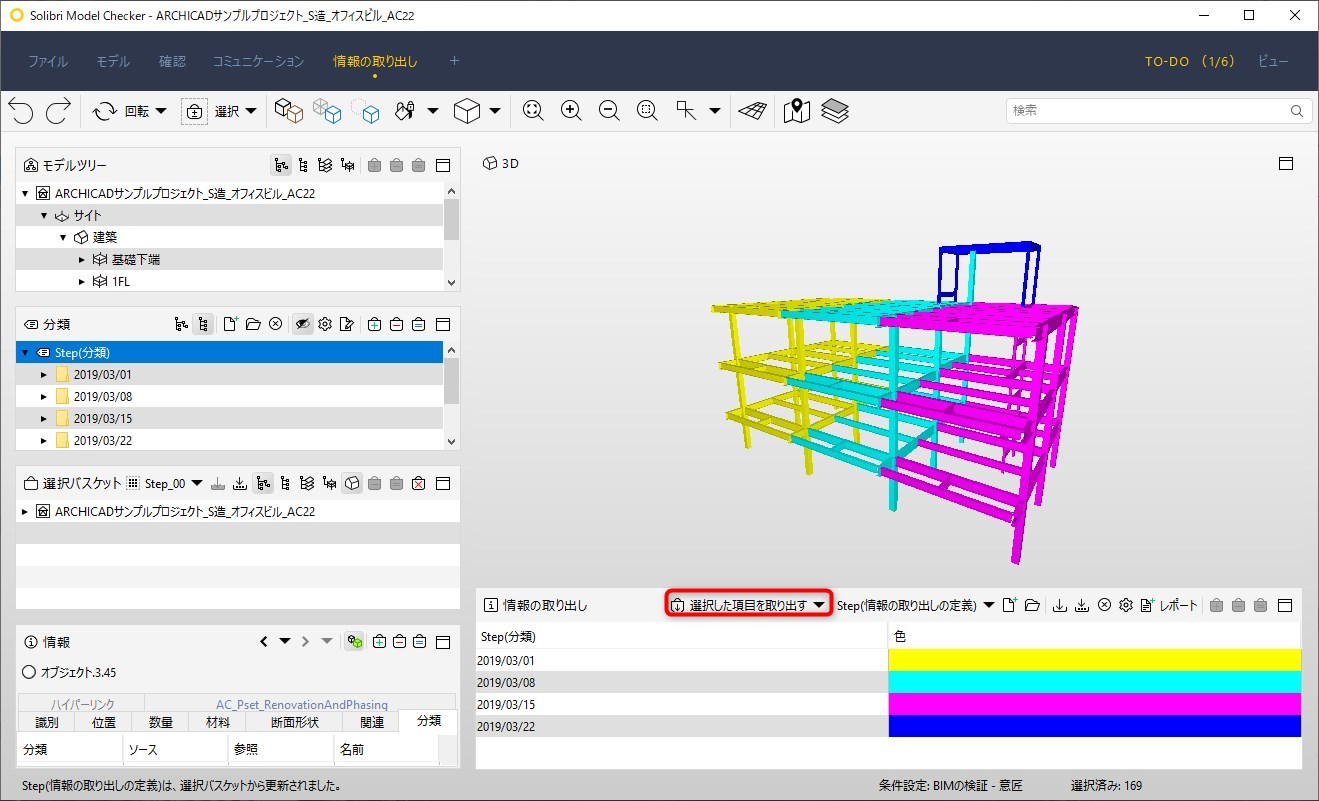Click the TO-DO (1/6) link
The width and height of the screenshot is (1319, 801).
coord(1190,61)
